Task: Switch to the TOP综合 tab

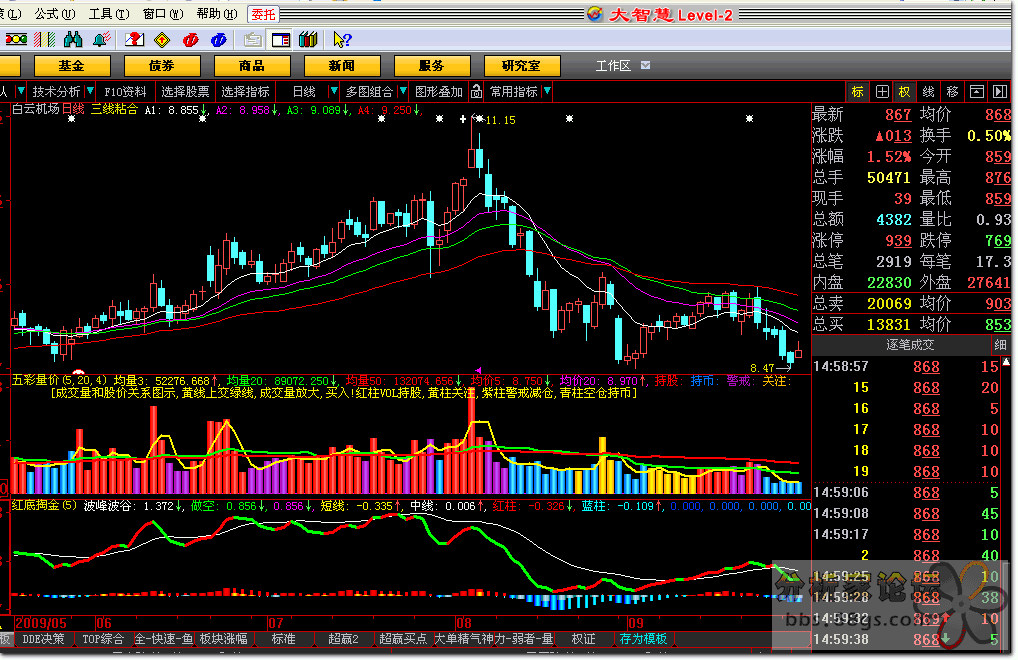Action: tap(103, 639)
